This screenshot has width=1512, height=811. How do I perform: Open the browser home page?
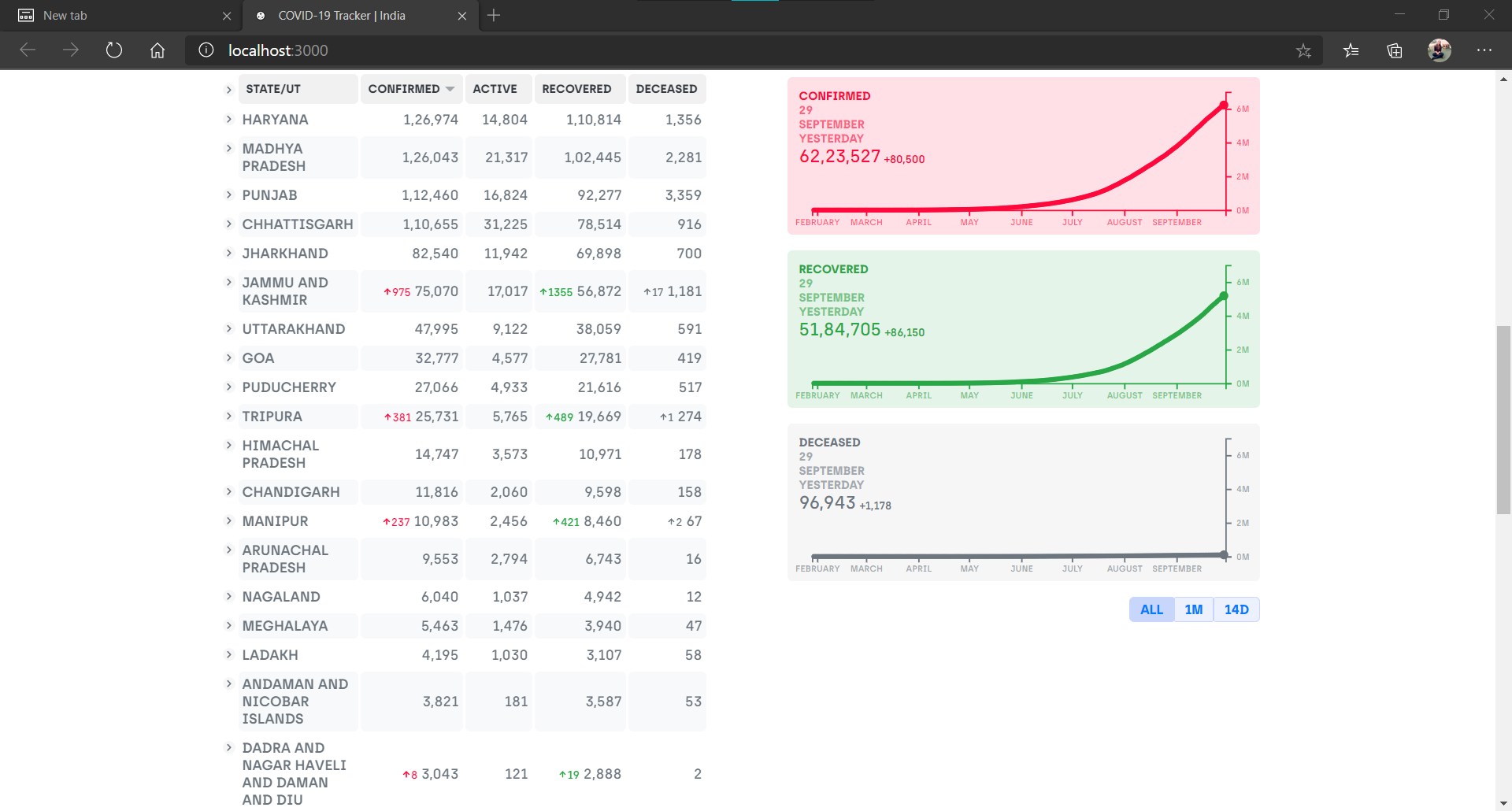(x=157, y=50)
